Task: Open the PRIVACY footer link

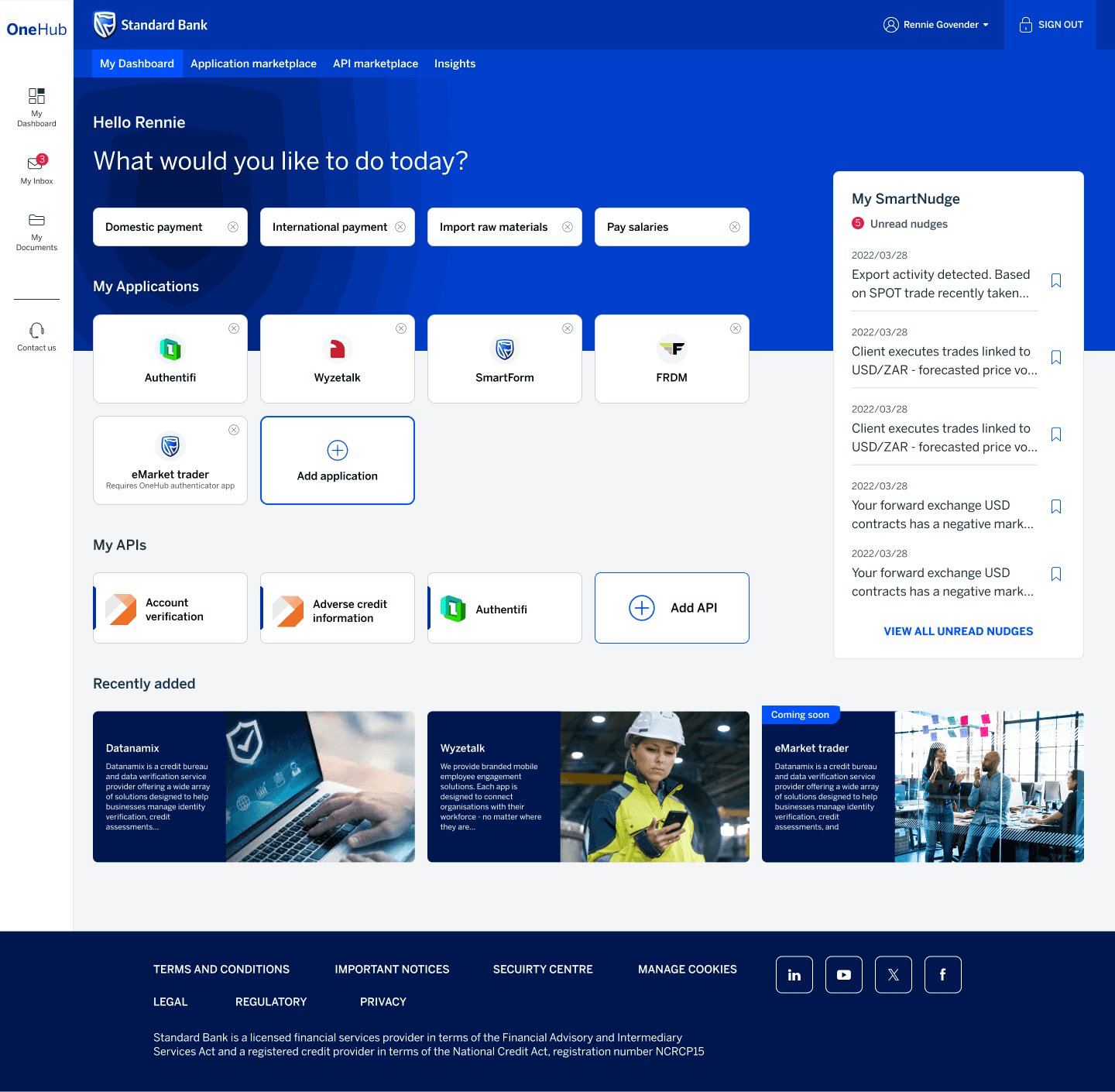Action: click(383, 1001)
